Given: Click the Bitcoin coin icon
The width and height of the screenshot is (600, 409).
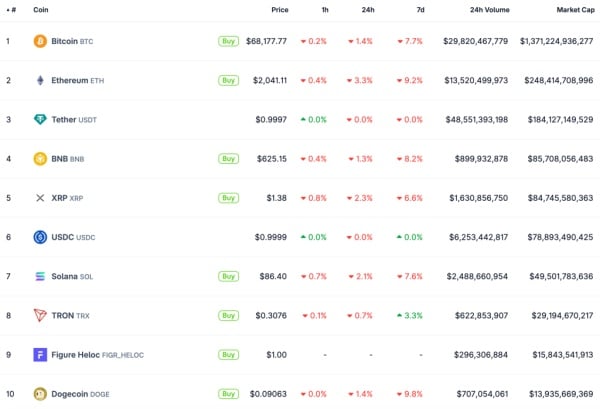Looking at the screenshot, I should pos(40,41).
